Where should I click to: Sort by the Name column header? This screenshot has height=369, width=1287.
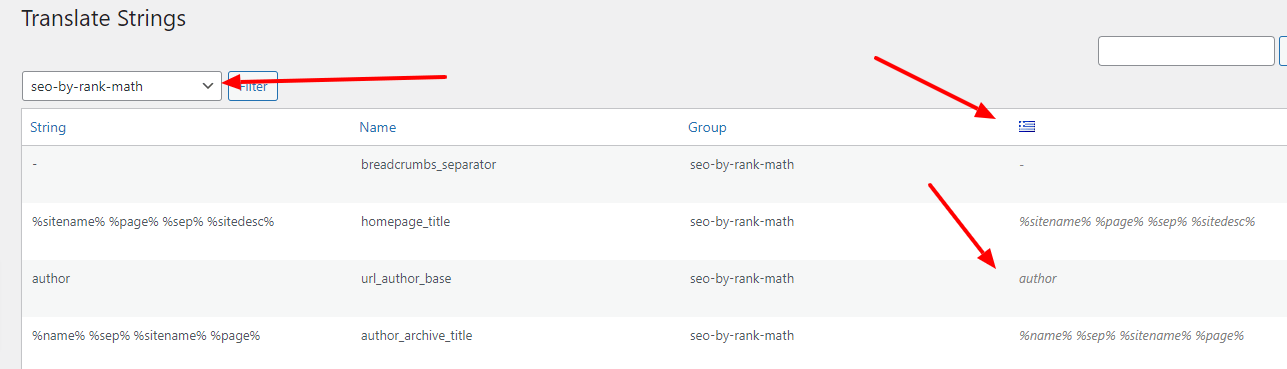coord(378,127)
